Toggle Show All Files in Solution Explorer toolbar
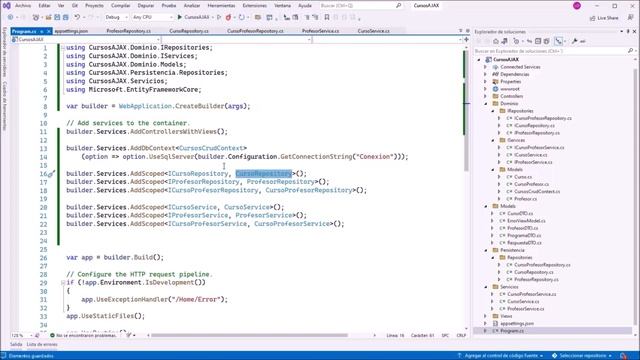The width and height of the screenshot is (640, 360). (547, 41)
